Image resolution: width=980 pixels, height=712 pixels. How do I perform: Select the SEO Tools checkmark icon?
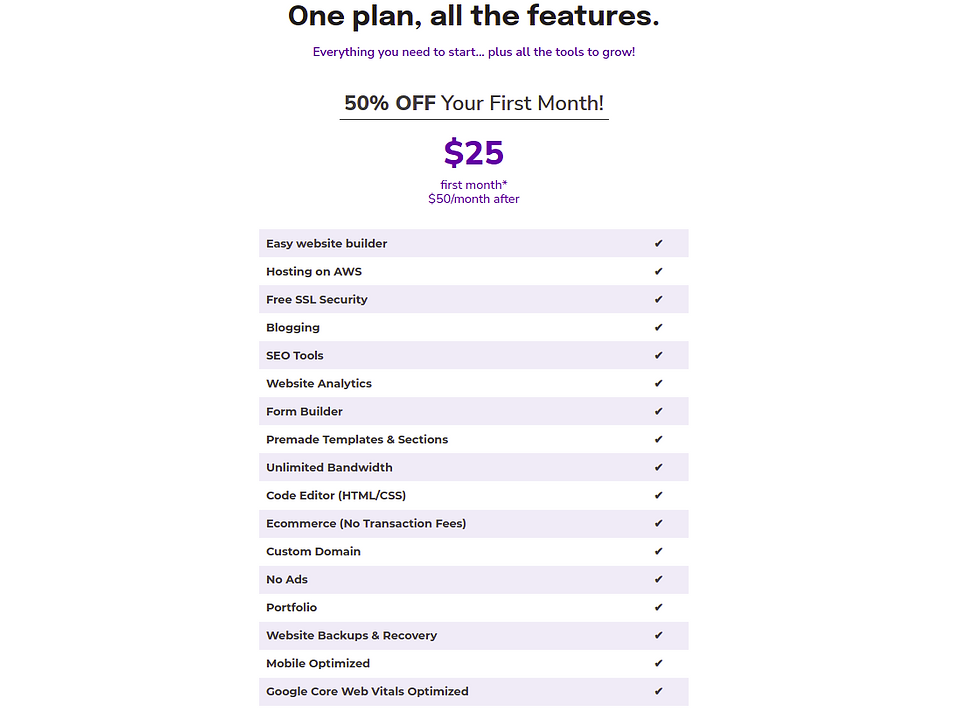pyautogui.click(x=658, y=356)
